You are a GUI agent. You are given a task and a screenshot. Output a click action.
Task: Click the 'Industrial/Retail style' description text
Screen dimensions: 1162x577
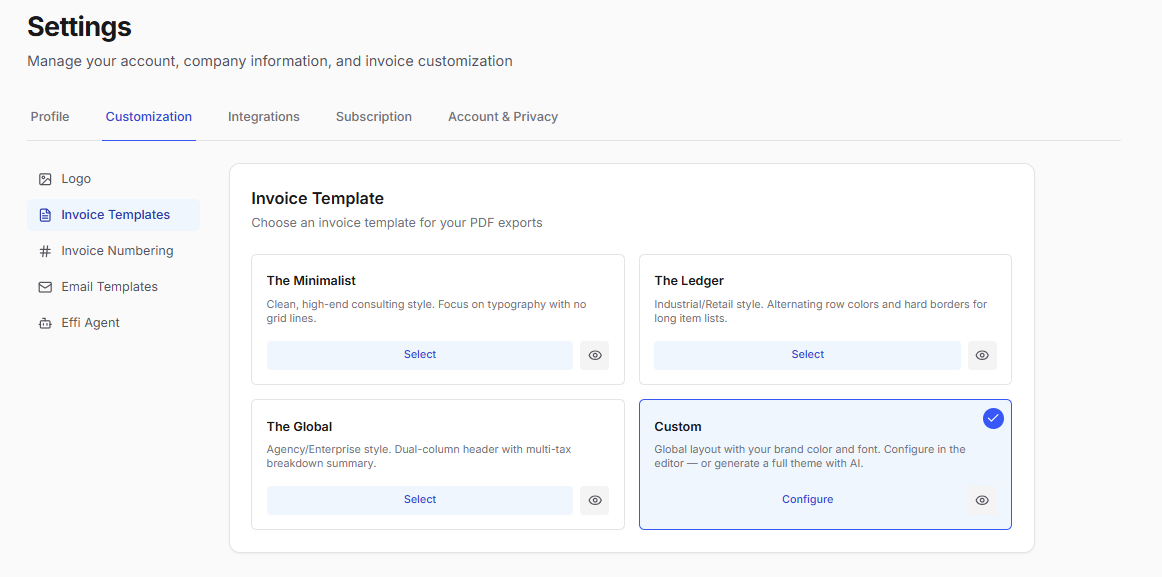tap(821, 312)
